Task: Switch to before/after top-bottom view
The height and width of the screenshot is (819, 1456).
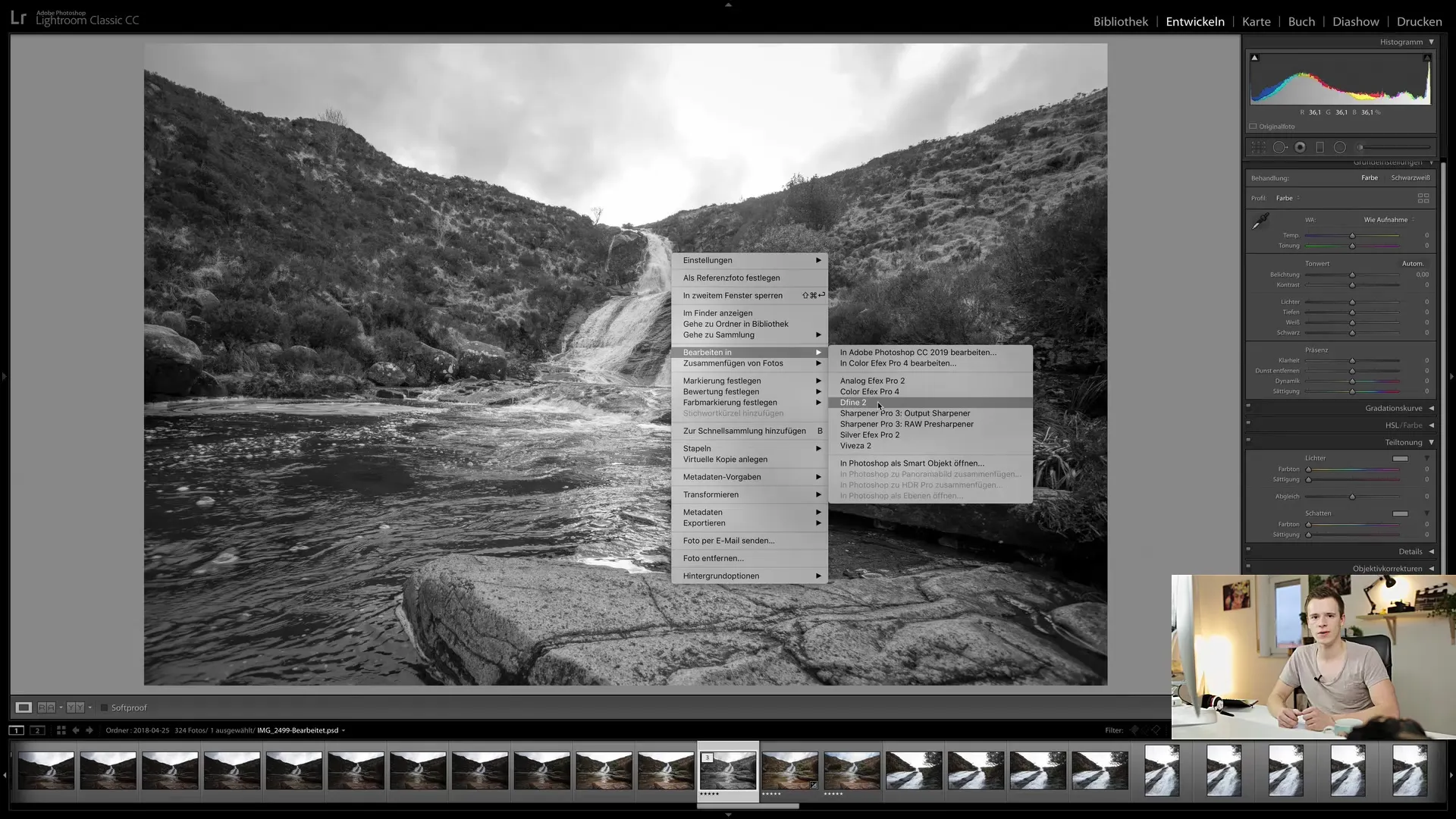Action: (75, 708)
